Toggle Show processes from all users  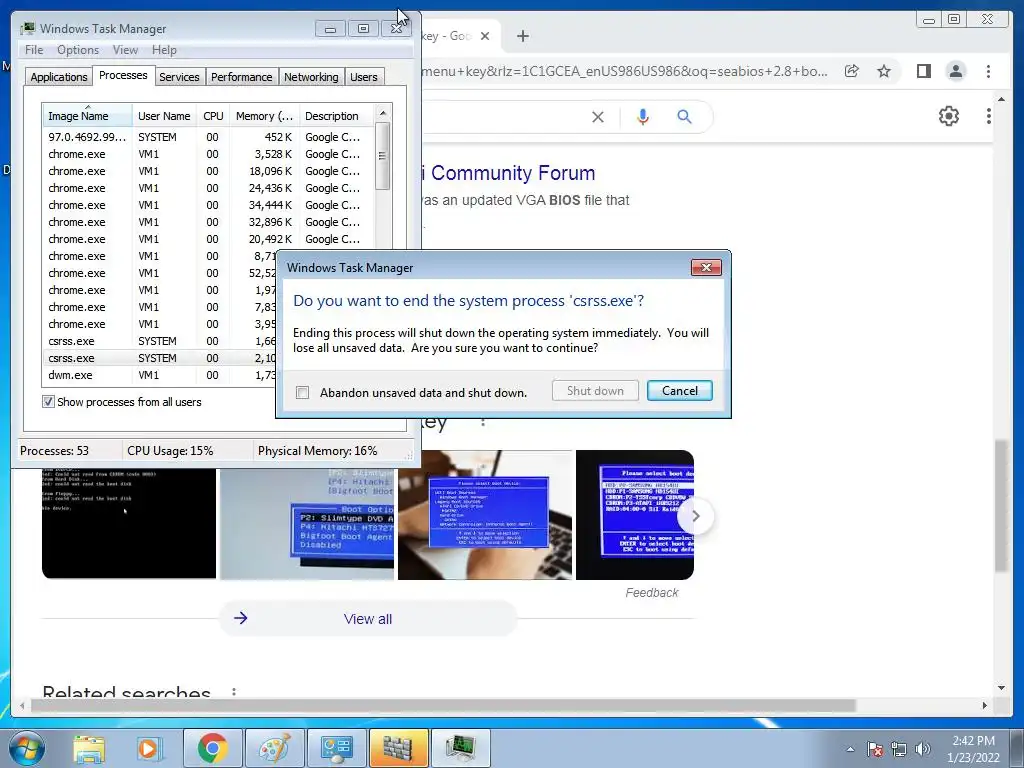(x=48, y=402)
